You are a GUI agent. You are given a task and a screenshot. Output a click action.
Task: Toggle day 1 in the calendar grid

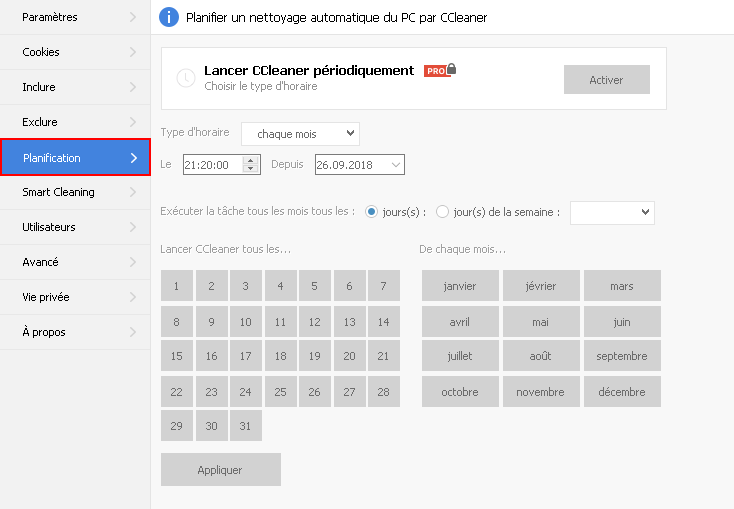click(176, 286)
